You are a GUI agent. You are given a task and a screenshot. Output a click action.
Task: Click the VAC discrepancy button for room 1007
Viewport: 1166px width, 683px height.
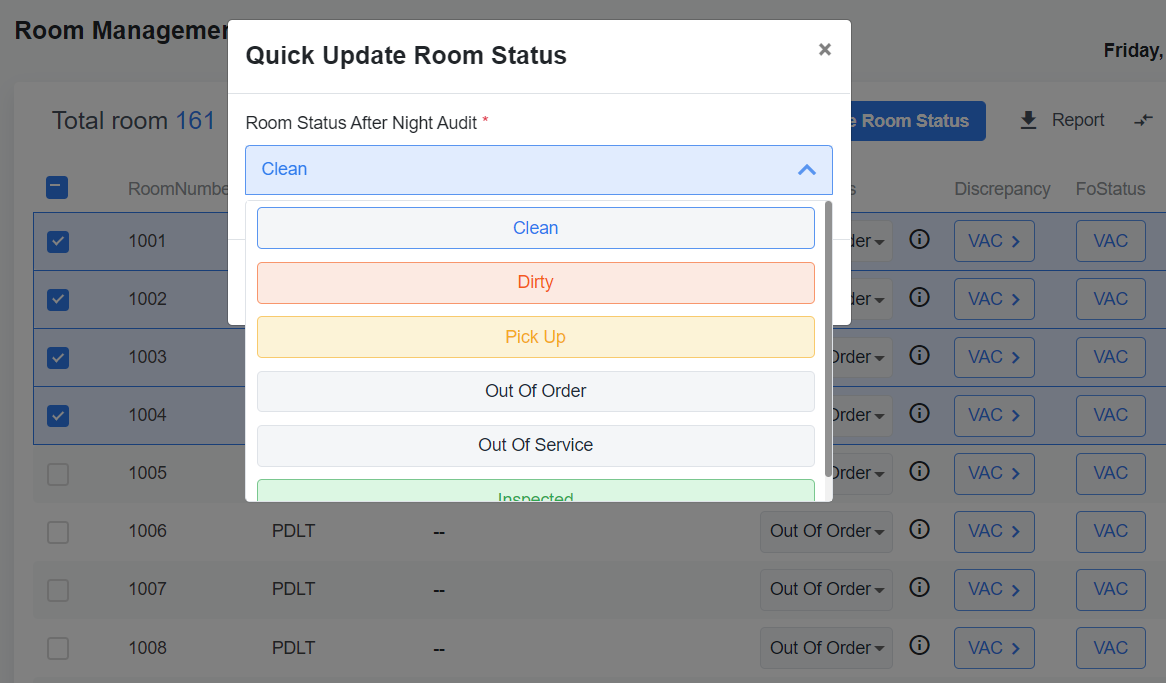993,589
